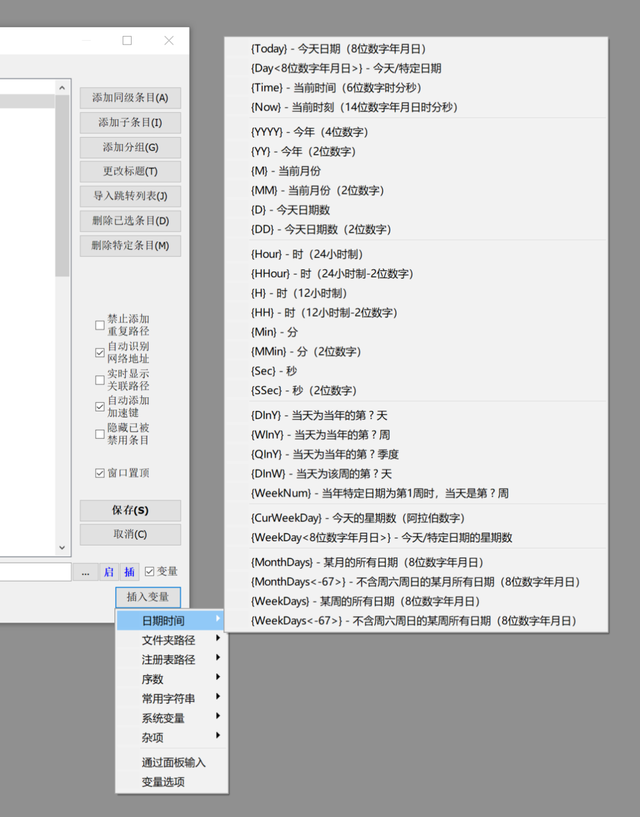Click the 添加子条目(I) button
640x817 pixels.
click(130, 123)
